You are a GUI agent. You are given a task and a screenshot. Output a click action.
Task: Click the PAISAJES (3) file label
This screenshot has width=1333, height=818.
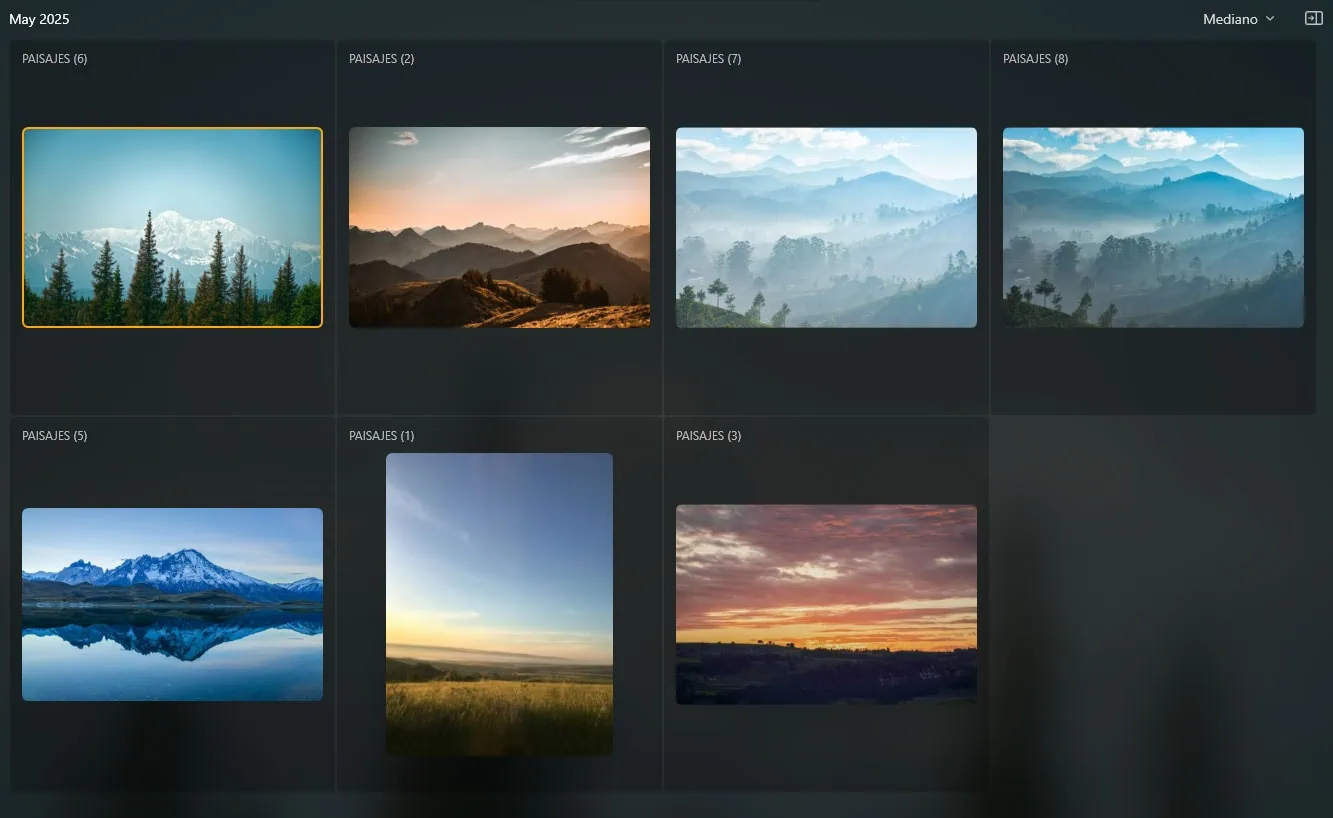[x=709, y=436]
